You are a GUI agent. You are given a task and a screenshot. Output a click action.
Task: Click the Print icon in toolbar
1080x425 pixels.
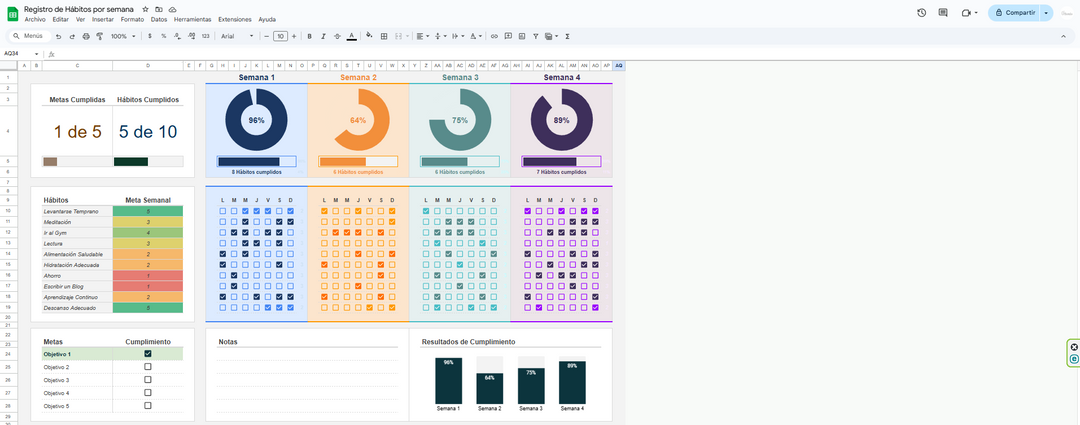(86, 36)
